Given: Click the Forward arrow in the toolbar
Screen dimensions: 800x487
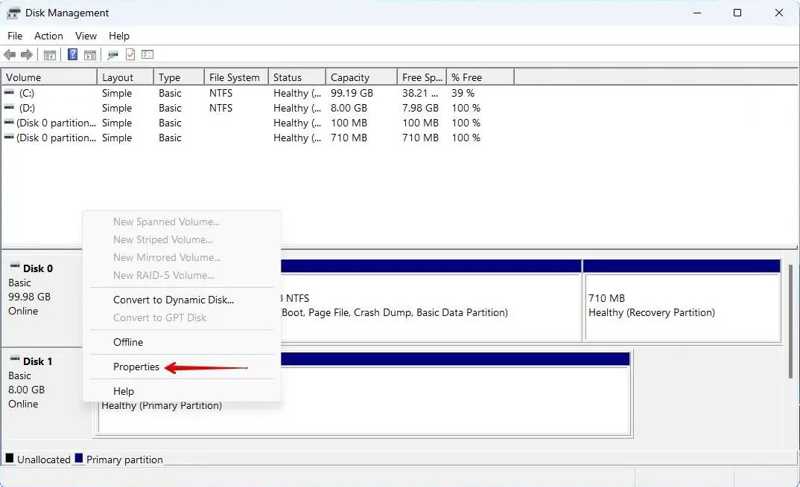Looking at the screenshot, I should pos(26,54).
